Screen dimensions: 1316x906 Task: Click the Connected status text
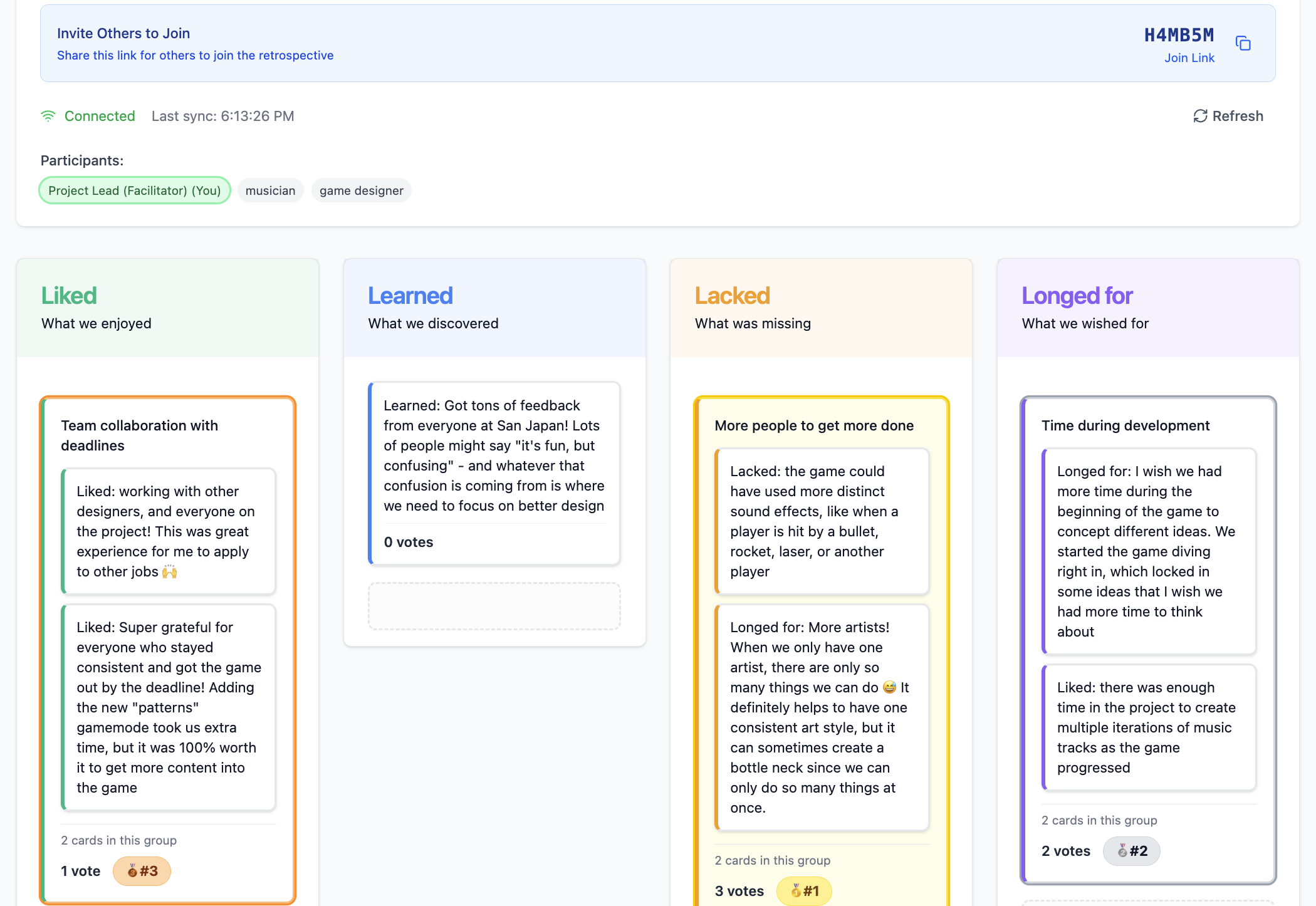click(x=100, y=116)
